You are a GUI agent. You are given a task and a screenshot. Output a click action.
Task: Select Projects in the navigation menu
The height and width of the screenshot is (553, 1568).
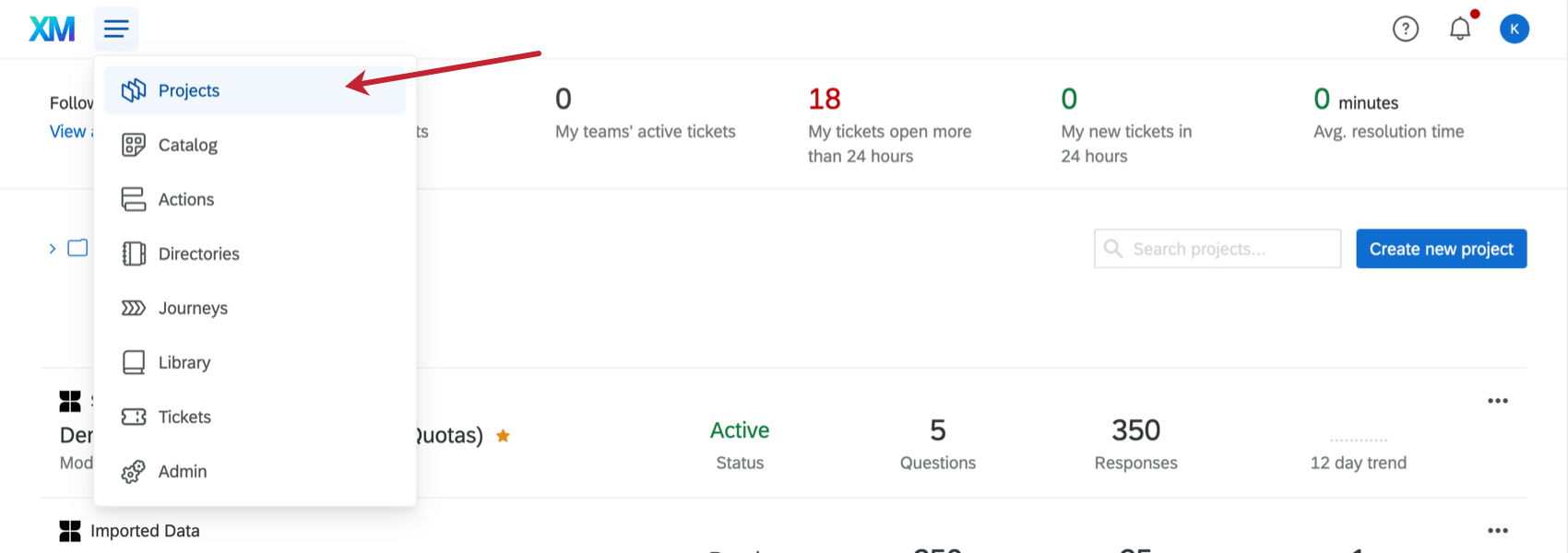tap(255, 90)
